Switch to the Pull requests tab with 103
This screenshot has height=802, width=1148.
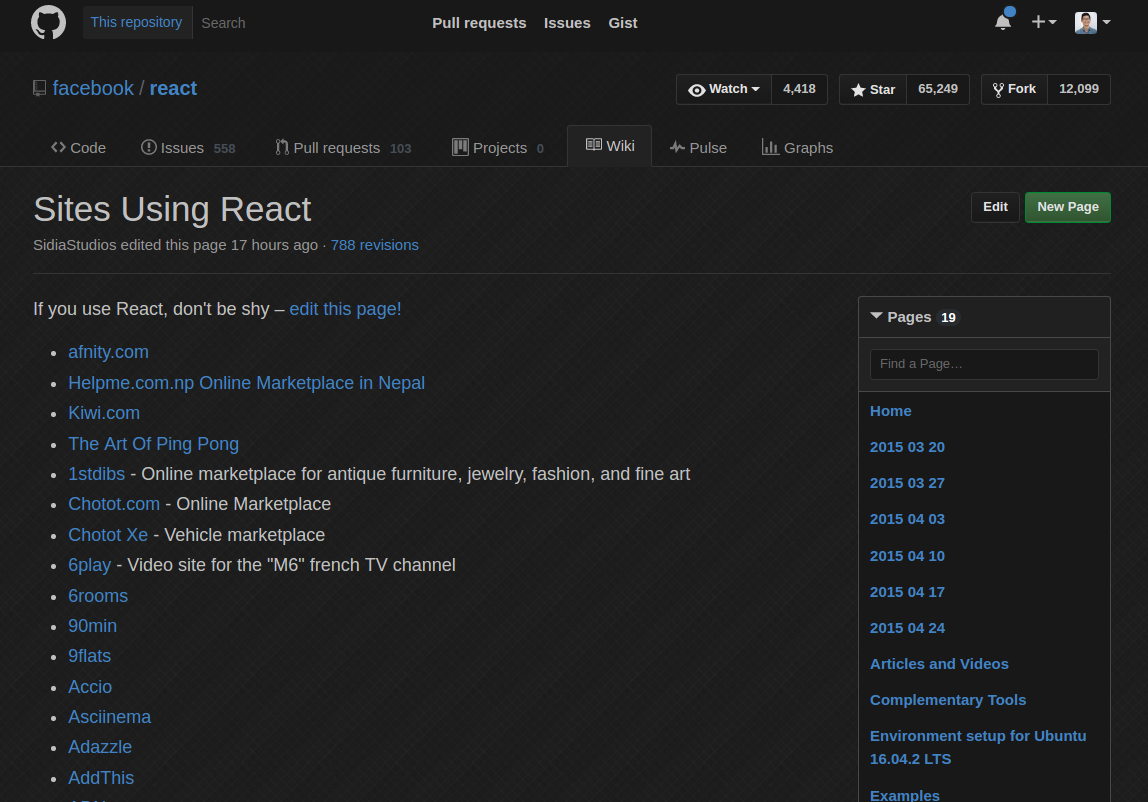pyautogui.click(x=343, y=148)
